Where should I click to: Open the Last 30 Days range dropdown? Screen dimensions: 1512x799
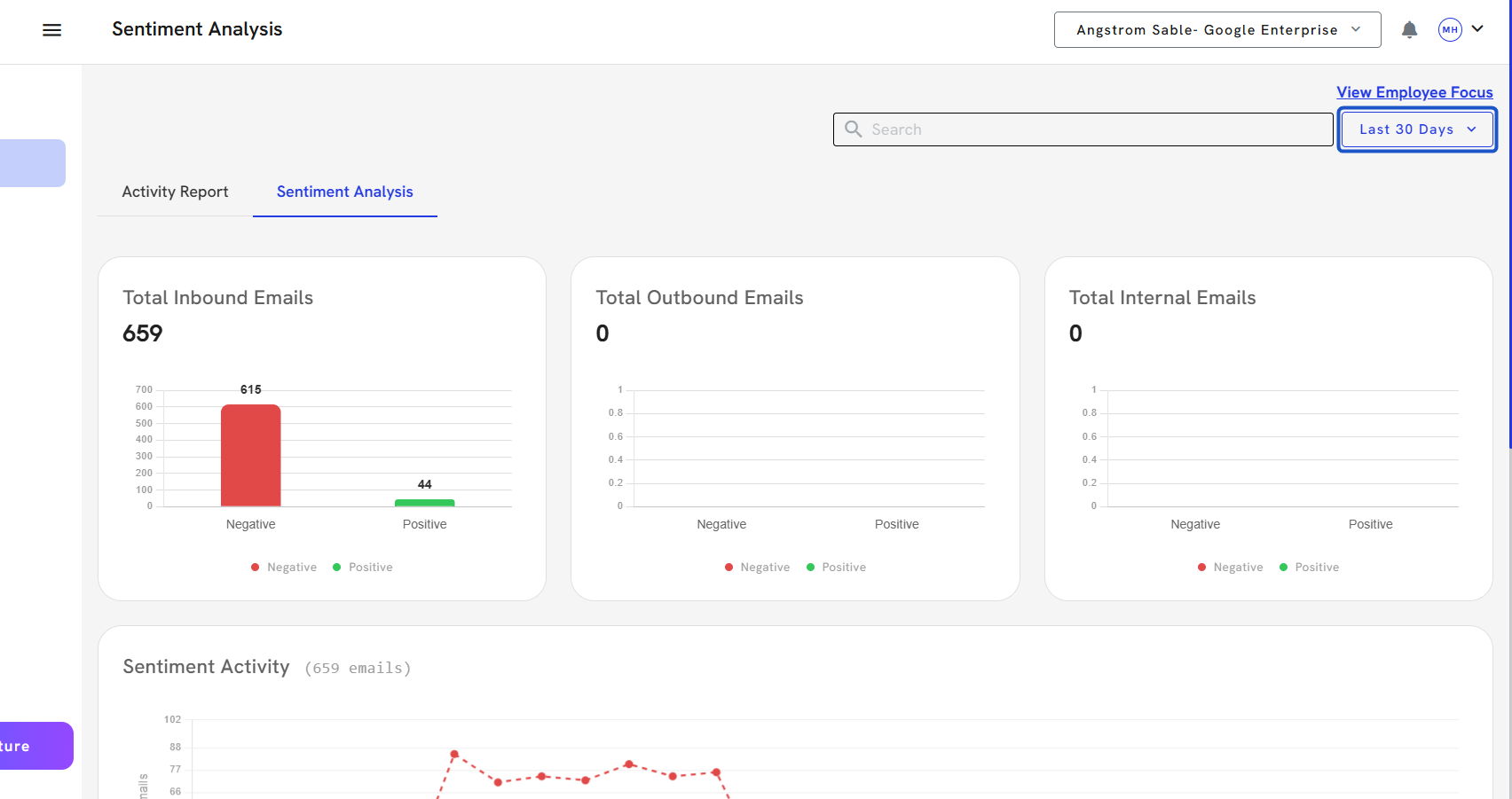point(1416,129)
